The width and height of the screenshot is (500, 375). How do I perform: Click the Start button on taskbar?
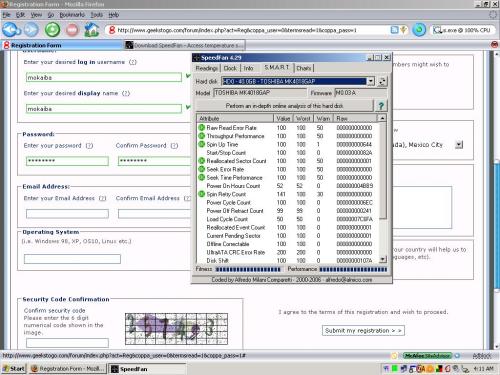(x=14, y=369)
